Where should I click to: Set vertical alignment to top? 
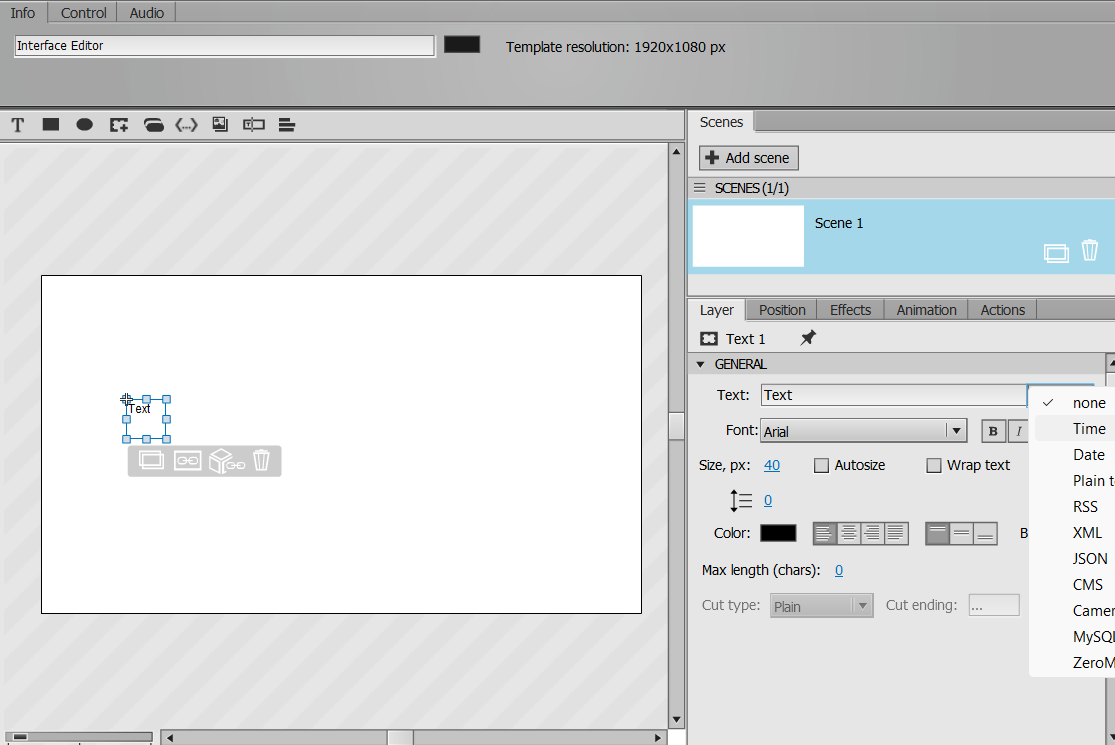click(938, 533)
